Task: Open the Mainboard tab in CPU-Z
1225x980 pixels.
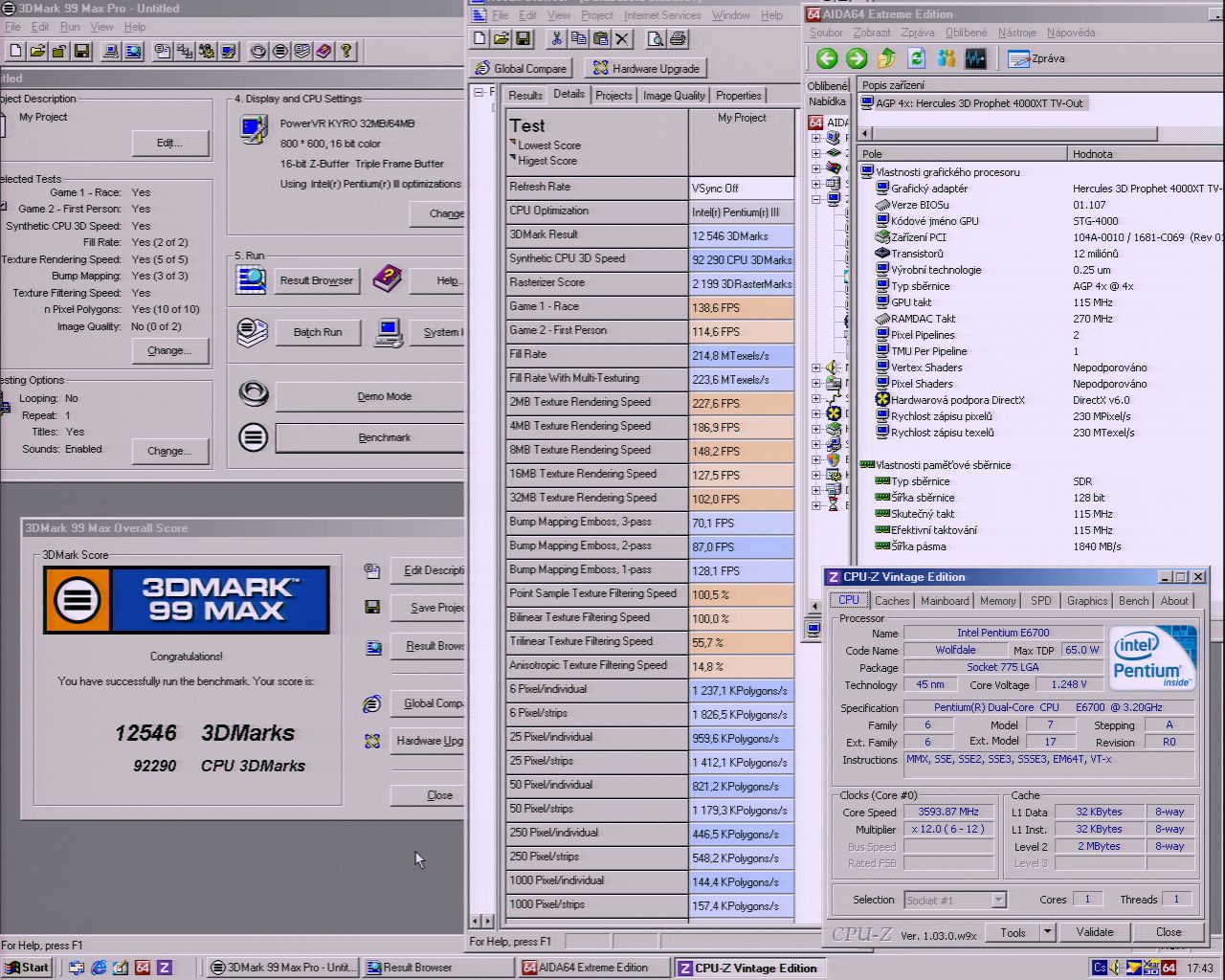Action: coord(945,601)
